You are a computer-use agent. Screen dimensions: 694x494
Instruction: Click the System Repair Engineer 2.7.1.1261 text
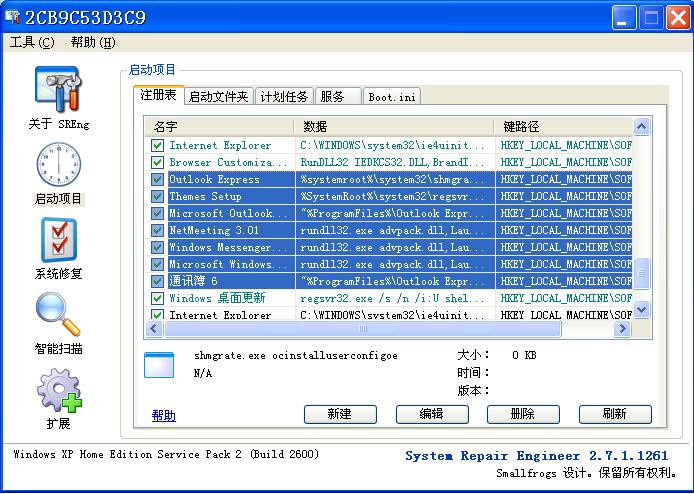[536, 455]
